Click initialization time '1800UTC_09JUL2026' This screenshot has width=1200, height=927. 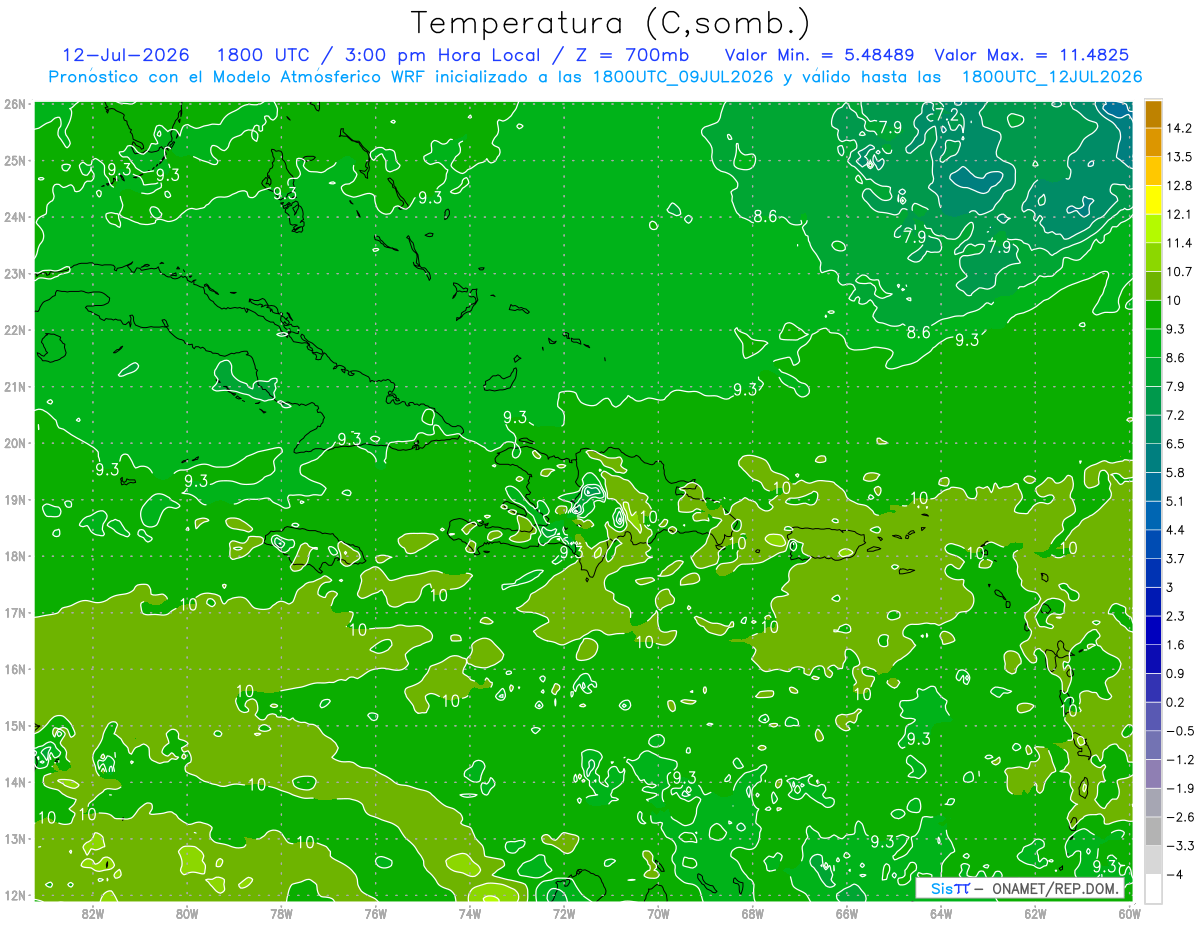pos(686,76)
